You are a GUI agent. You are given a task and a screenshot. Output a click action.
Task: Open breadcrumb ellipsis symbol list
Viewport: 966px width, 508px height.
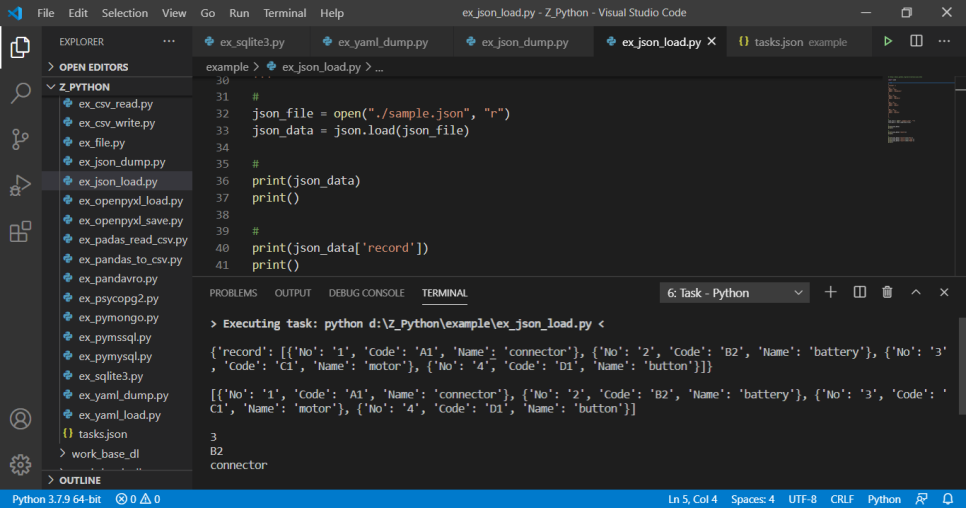click(x=380, y=67)
